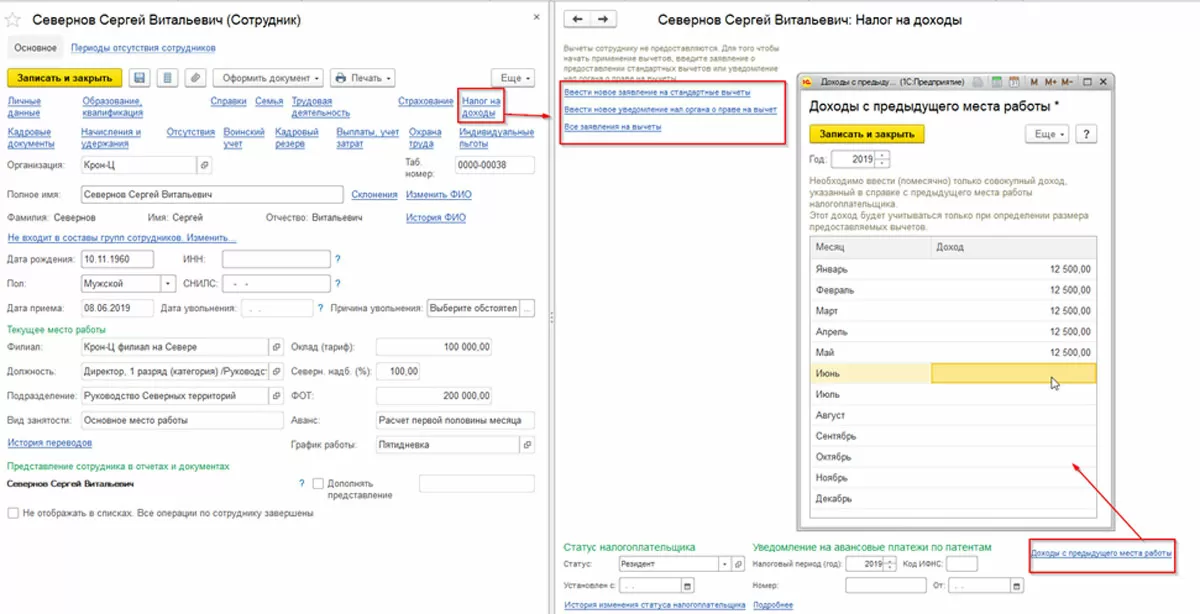Open Периоды отсутствия сотрудников tab
This screenshot has height=614, width=1200.
coord(143,47)
